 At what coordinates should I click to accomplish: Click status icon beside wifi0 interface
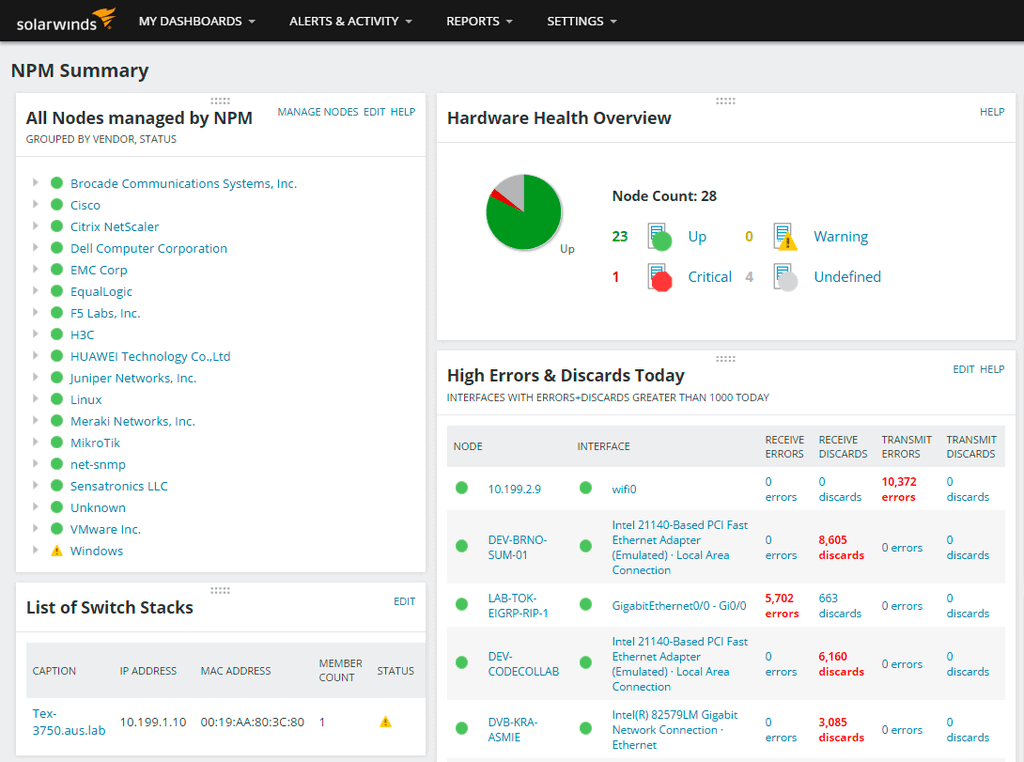[586, 488]
